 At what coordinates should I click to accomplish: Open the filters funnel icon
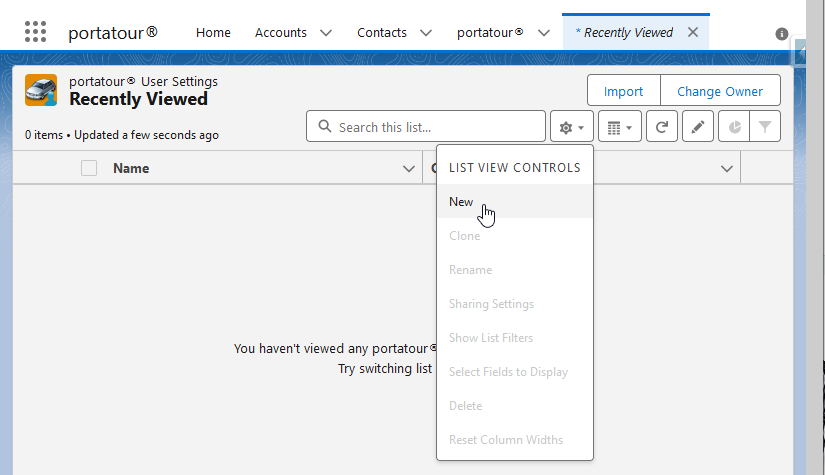tap(764, 127)
